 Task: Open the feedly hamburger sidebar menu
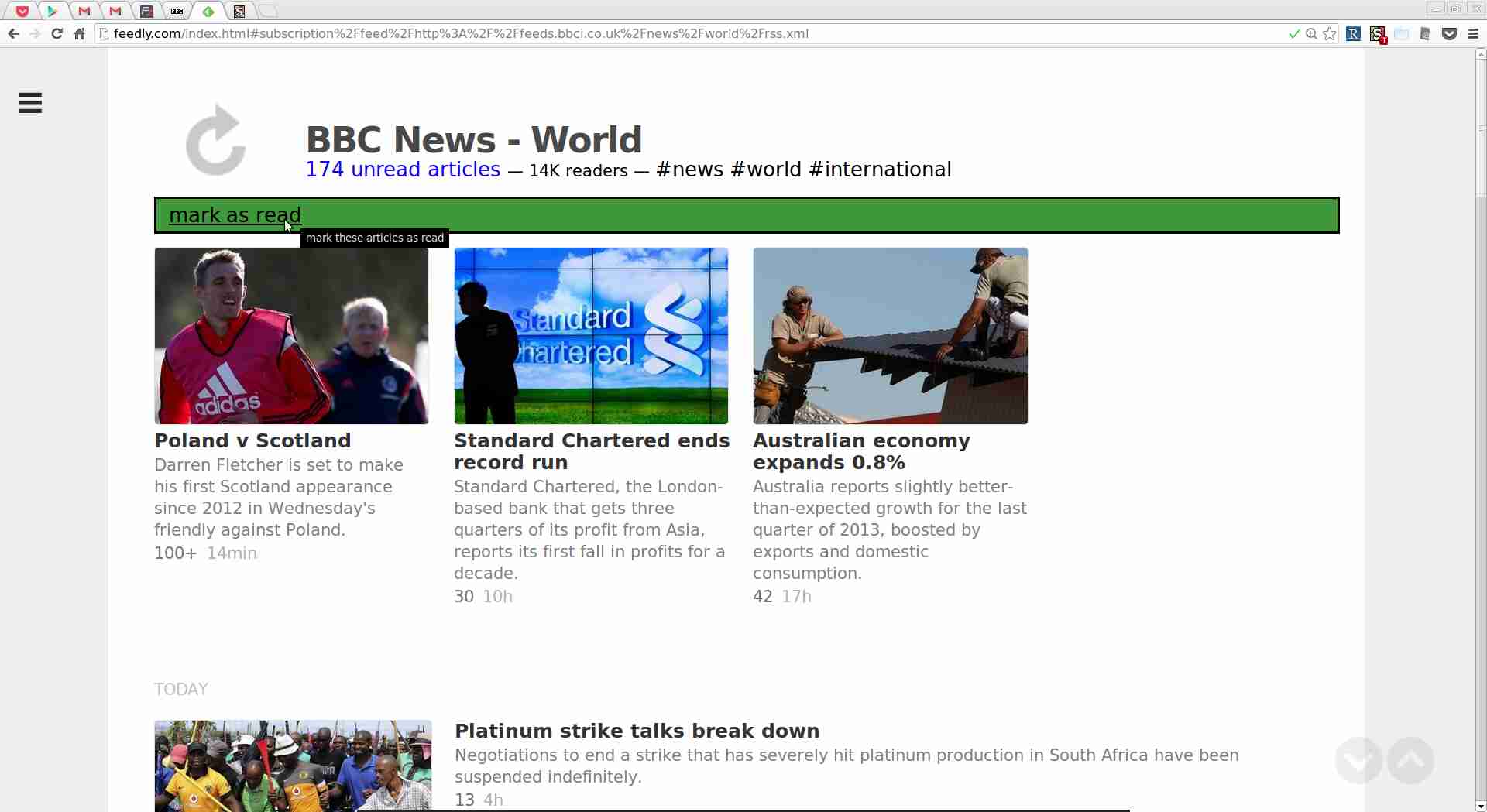(x=29, y=103)
